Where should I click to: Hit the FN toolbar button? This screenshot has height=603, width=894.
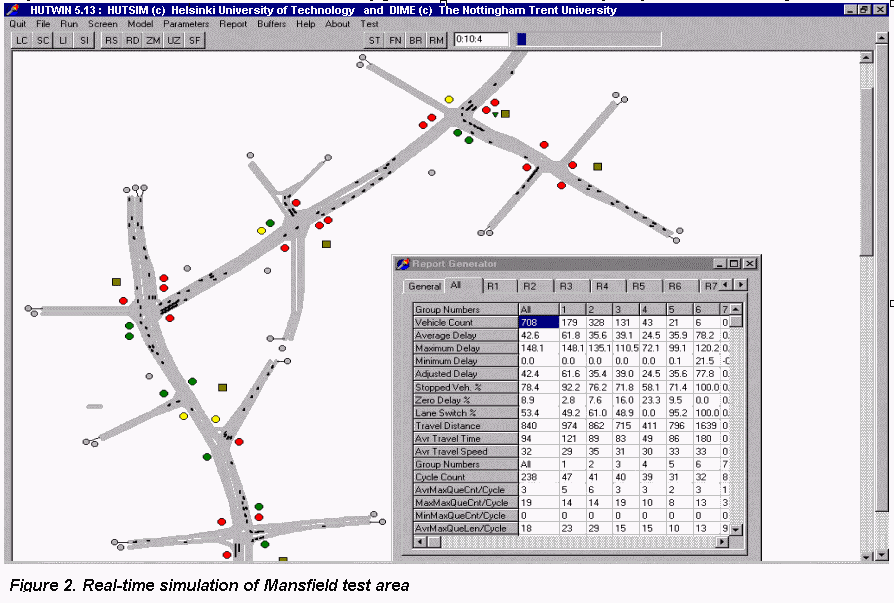[395, 40]
